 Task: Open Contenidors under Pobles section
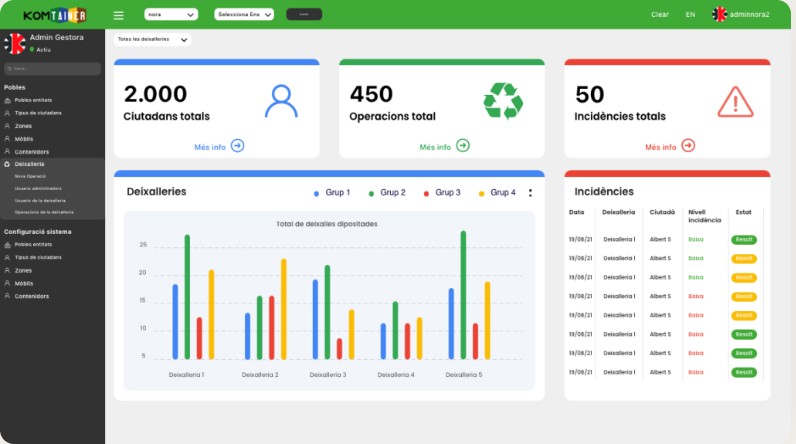click(32, 151)
